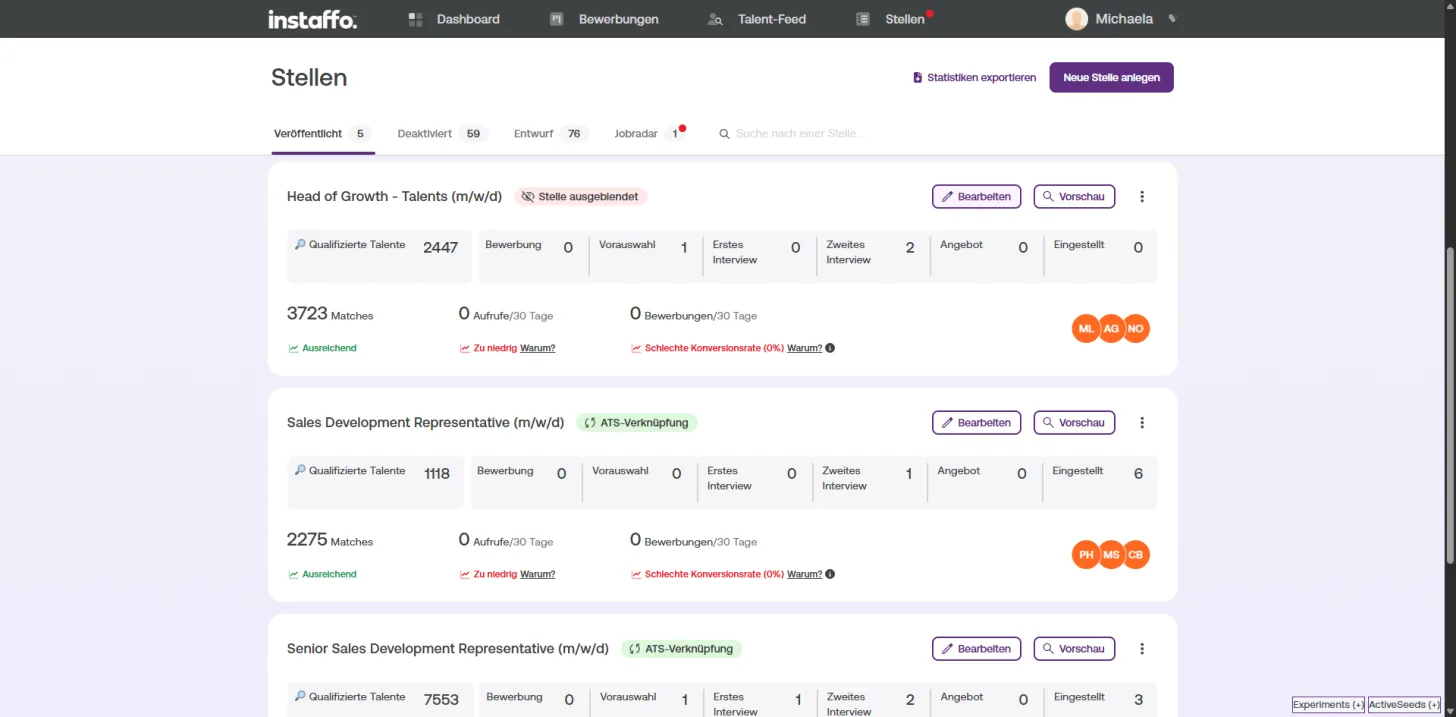Click the Stelle ausgeblendet hidden badge
The height and width of the screenshot is (717, 1456).
click(581, 197)
